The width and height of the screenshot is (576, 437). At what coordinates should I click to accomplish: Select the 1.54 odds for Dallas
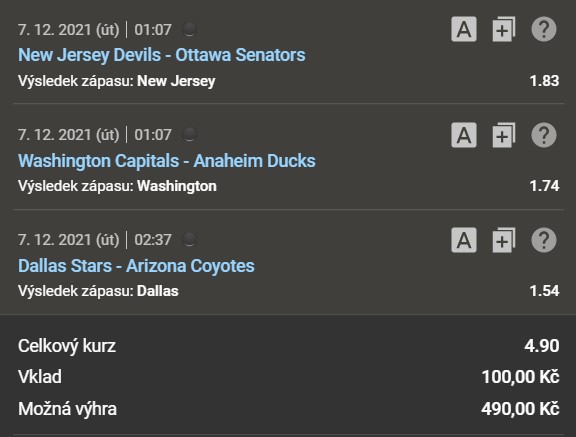coord(544,291)
